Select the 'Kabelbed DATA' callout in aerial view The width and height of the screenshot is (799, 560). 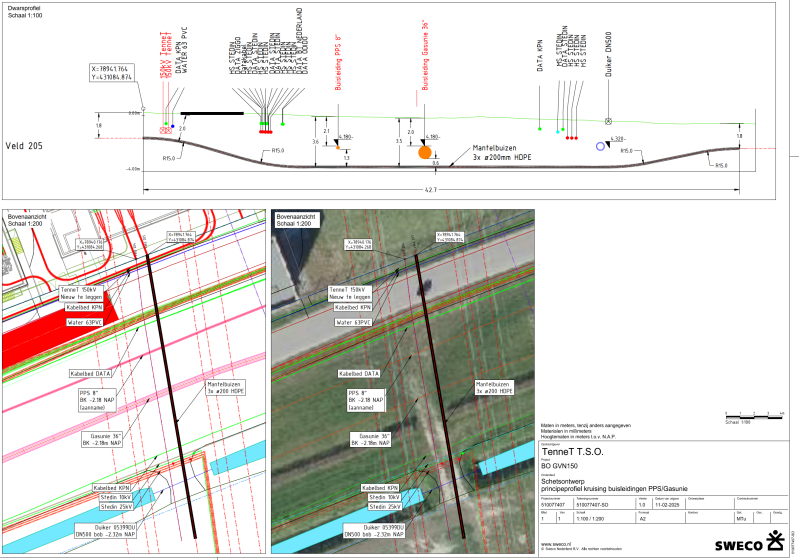(x=359, y=374)
